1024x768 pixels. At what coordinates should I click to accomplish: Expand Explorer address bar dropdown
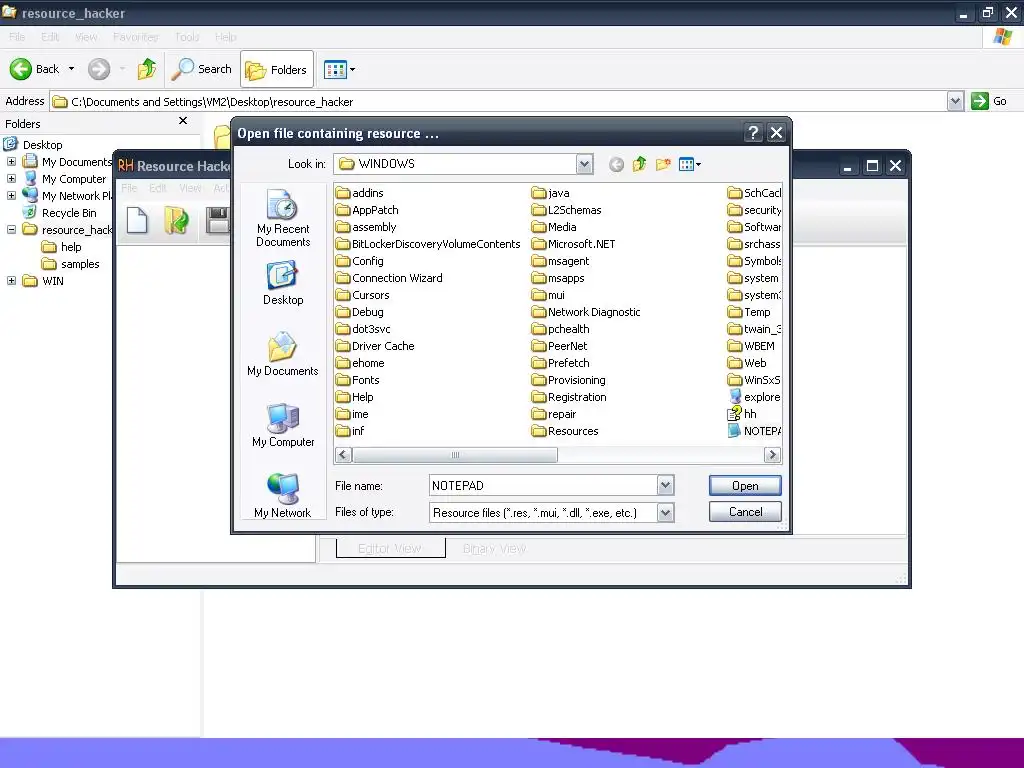coord(955,101)
